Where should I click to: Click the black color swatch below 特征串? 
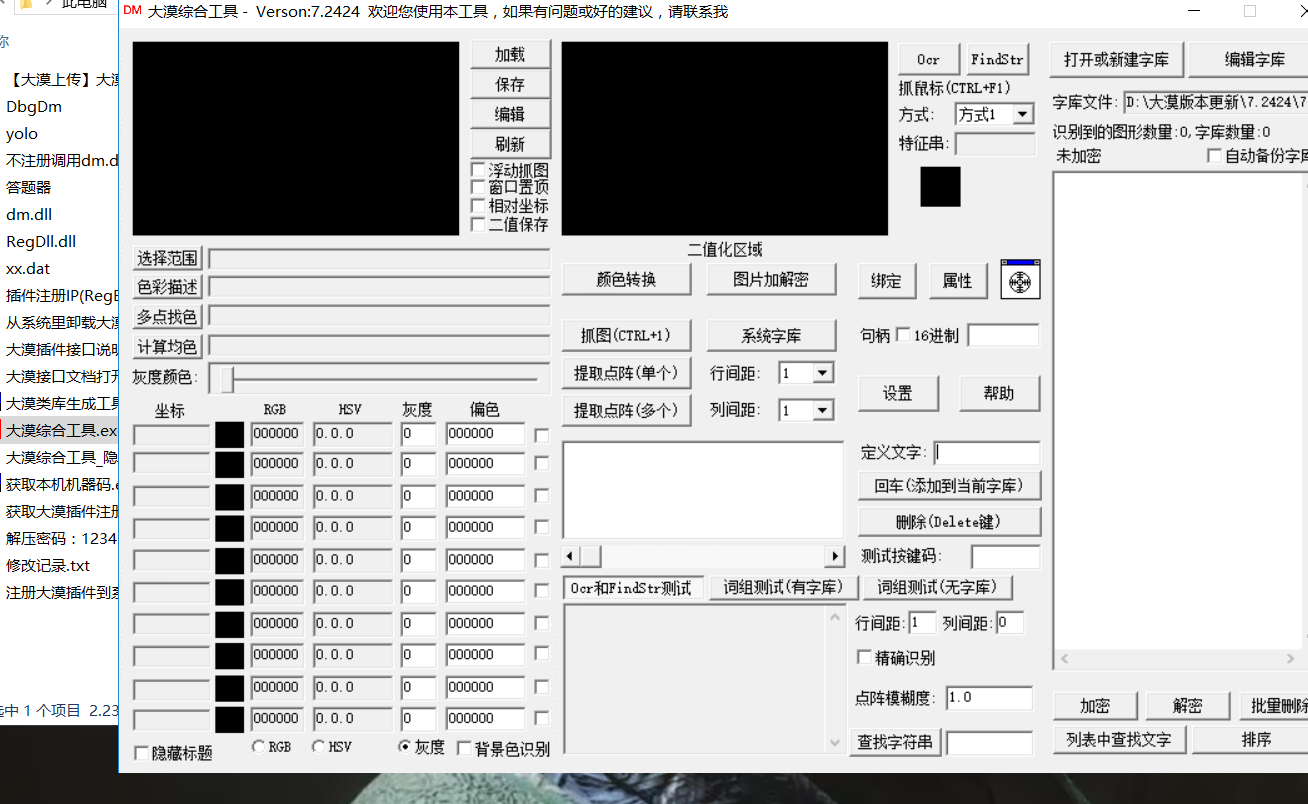pos(940,187)
